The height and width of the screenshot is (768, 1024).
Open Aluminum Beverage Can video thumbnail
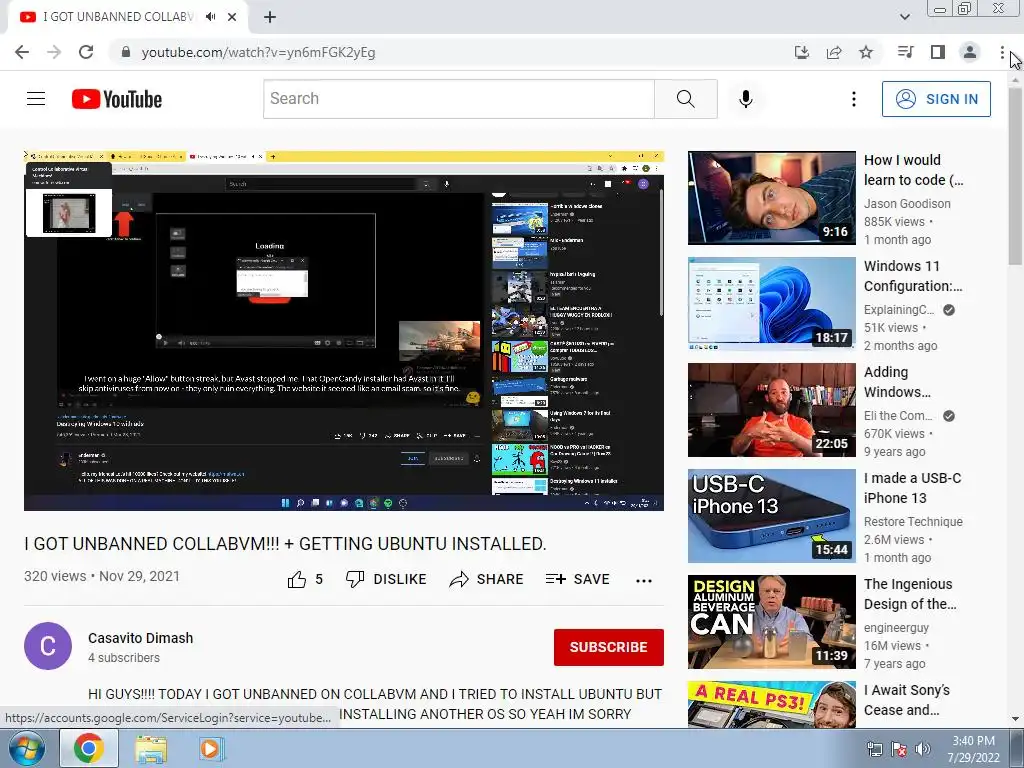pos(771,622)
